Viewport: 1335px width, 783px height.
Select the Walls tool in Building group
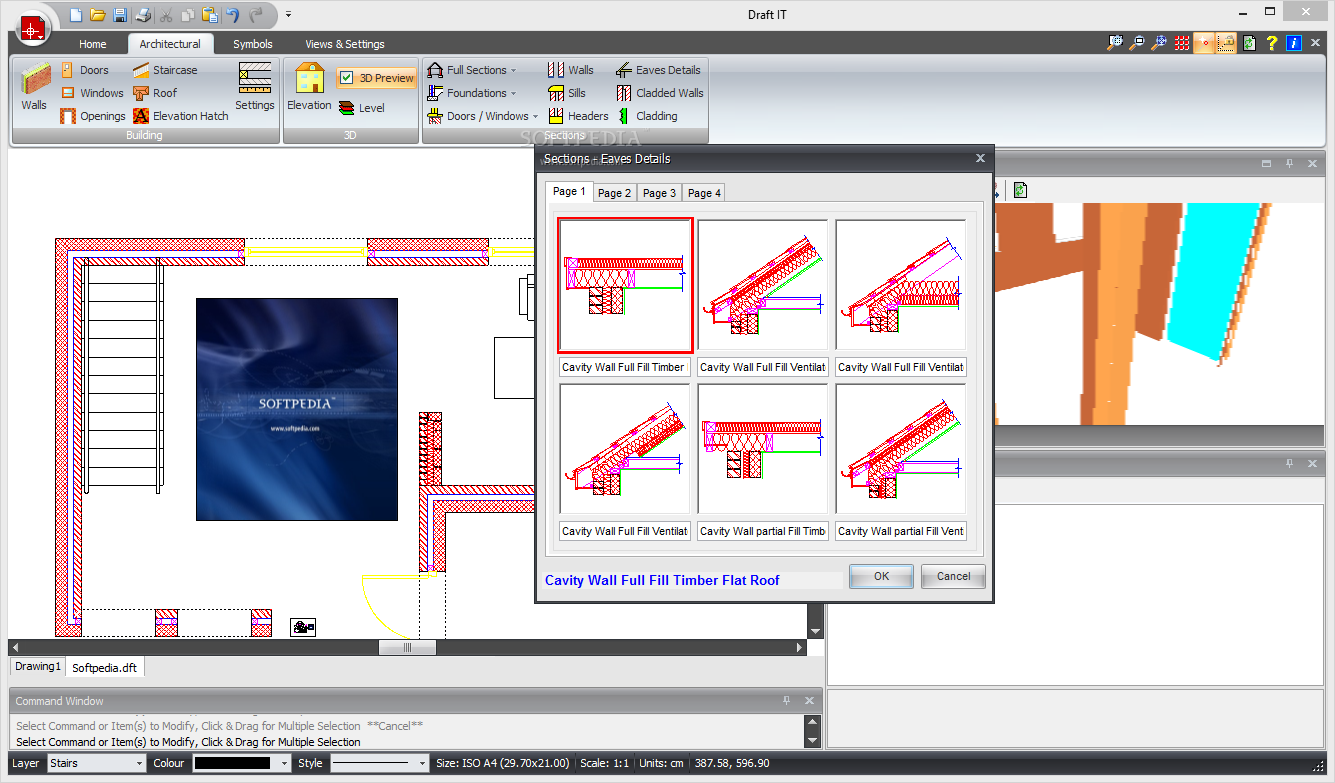(x=35, y=86)
